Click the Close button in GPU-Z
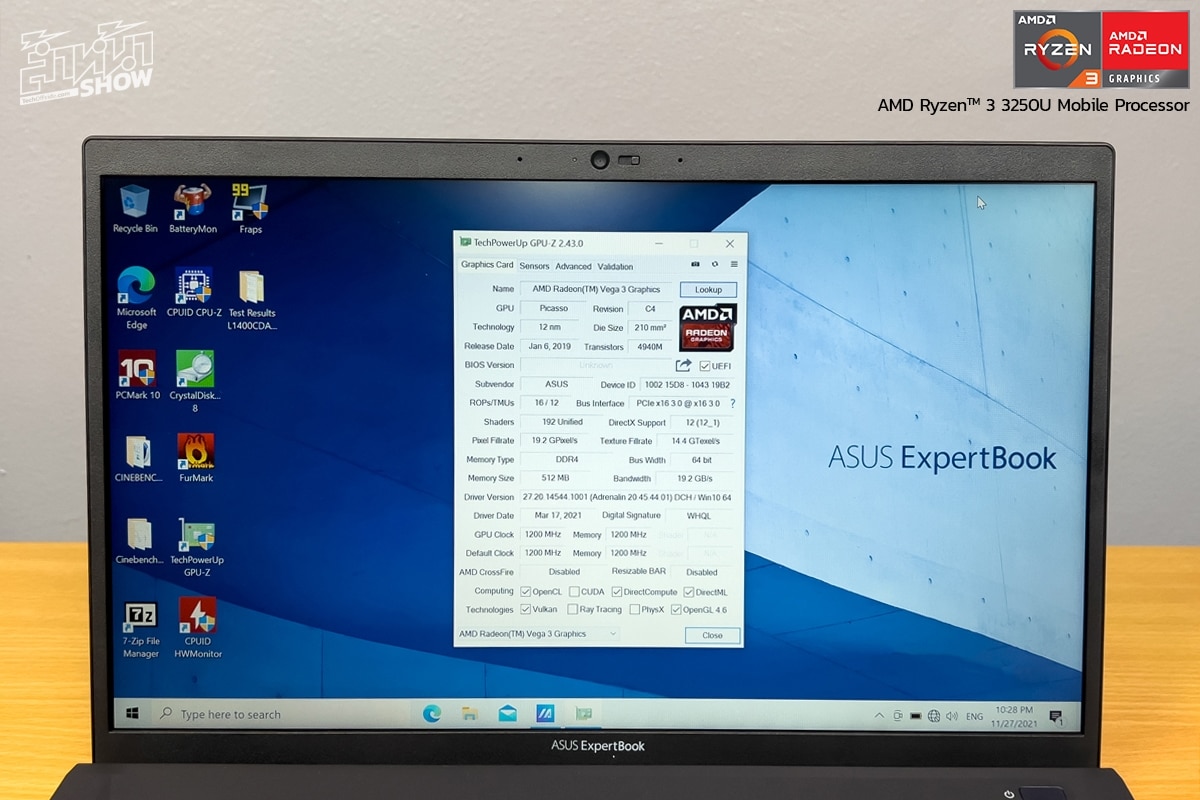Screen dimensions: 1200x800 pyautogui.click(x=712, y=635)
